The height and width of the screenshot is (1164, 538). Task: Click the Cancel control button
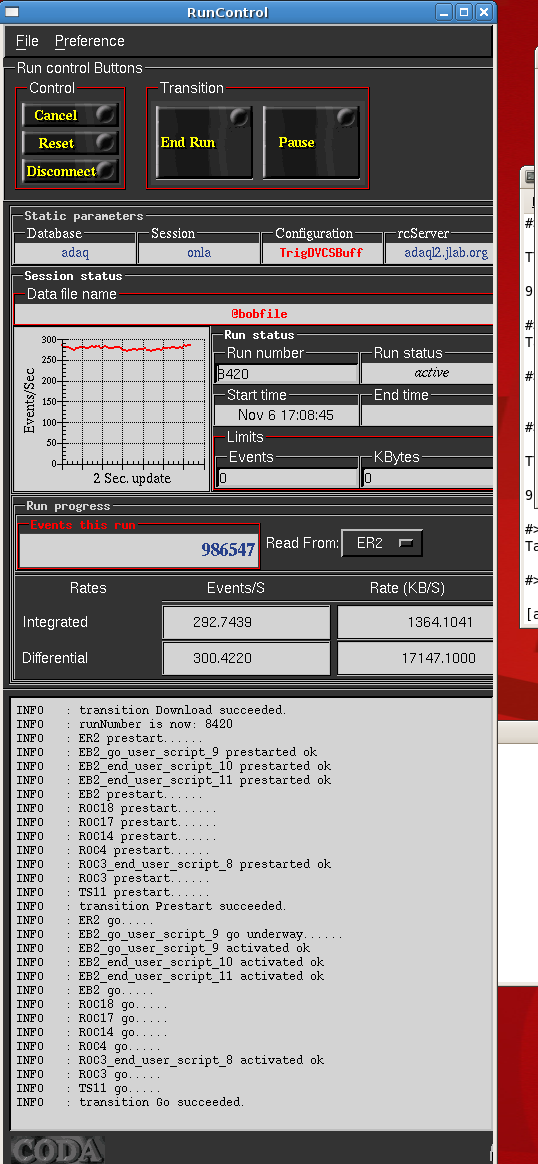pos(70,115)
